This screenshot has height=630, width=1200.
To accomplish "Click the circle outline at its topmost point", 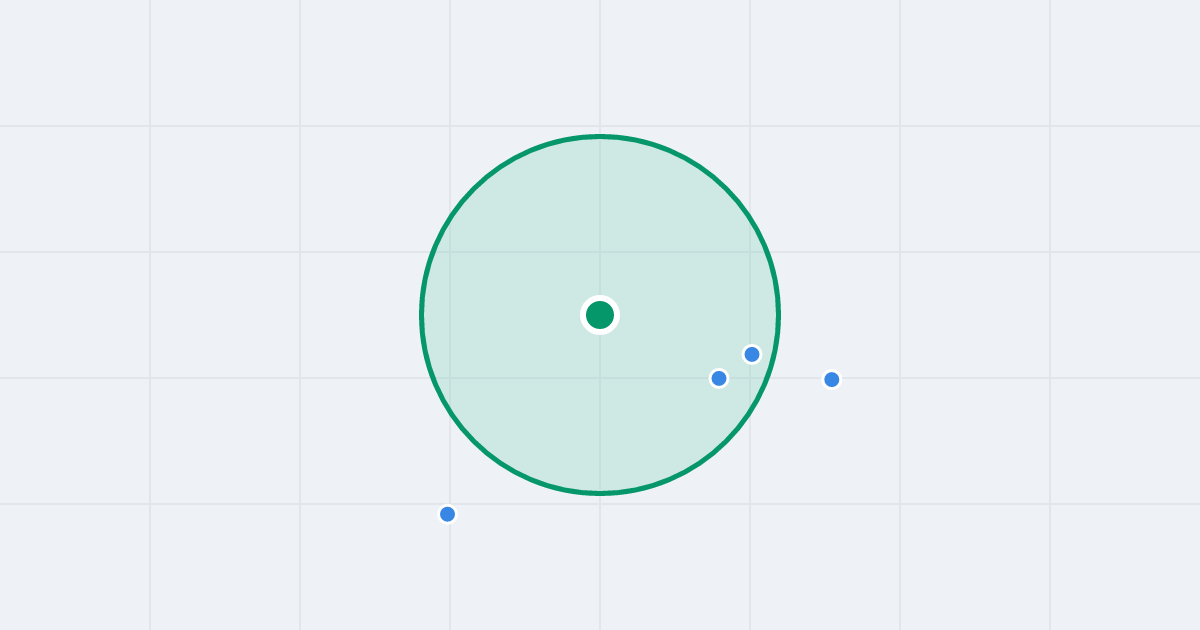I will coord(600,136).
